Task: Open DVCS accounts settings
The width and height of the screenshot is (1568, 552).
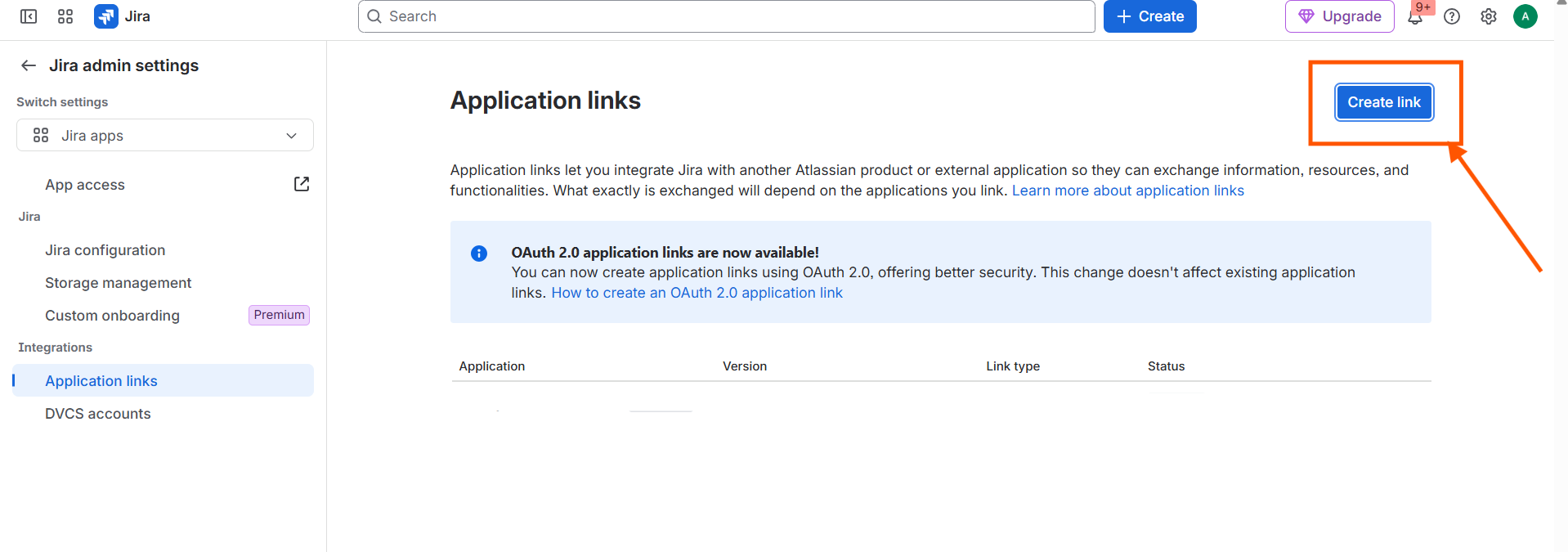Action: [98, 414]
